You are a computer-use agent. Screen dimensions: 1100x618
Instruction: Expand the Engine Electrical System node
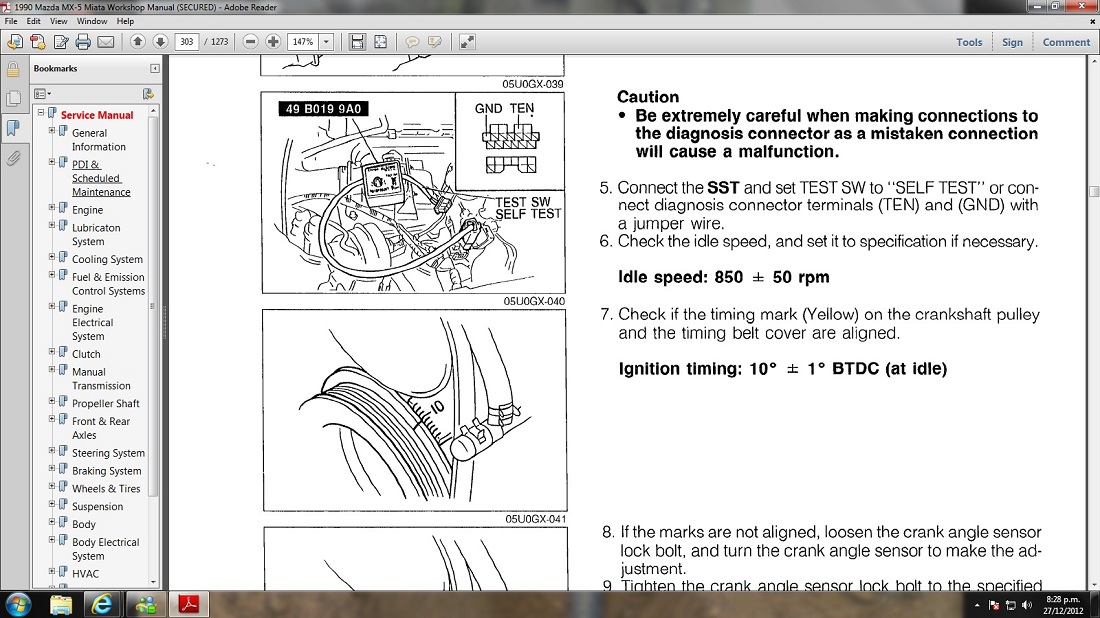pos(51,307)
